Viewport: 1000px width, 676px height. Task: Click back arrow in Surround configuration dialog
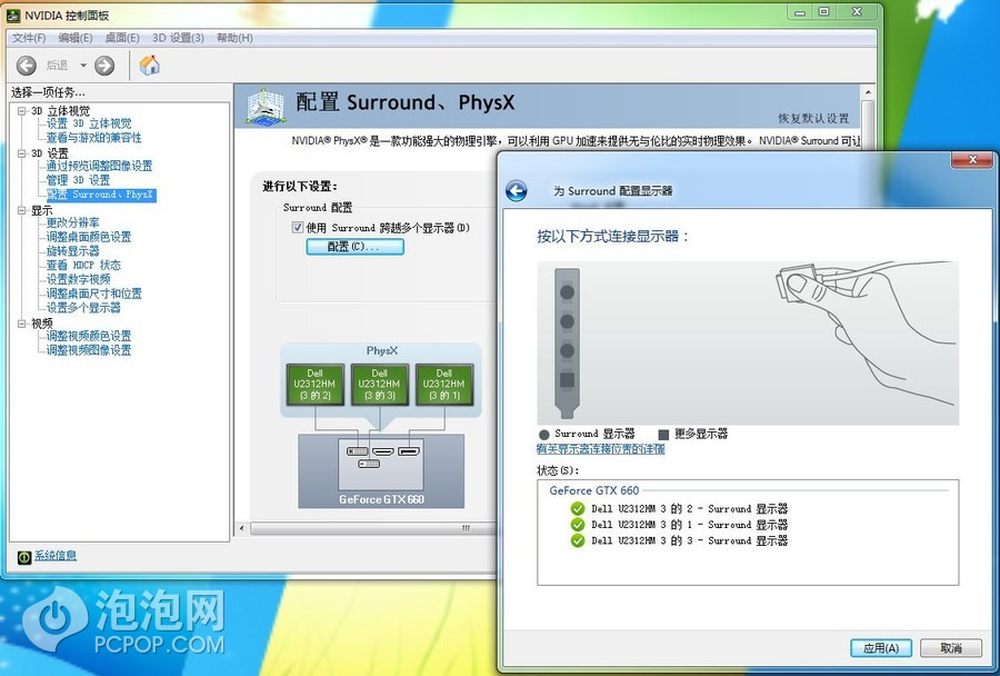(516, 191)
